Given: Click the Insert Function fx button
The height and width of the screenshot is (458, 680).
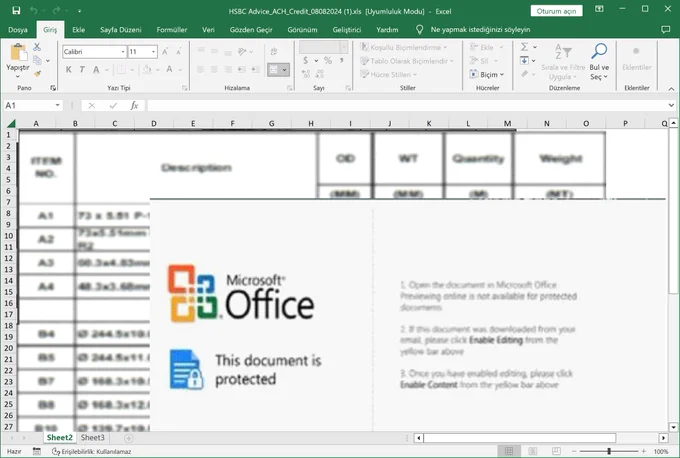Looking at the screenshot, I should (x=134, y=105).
